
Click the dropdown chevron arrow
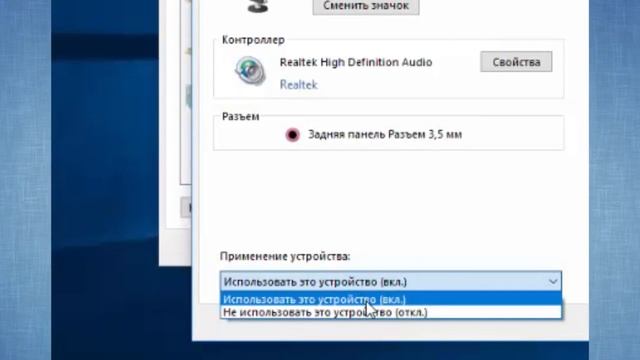pyautogui.click(x=553, y=282)
